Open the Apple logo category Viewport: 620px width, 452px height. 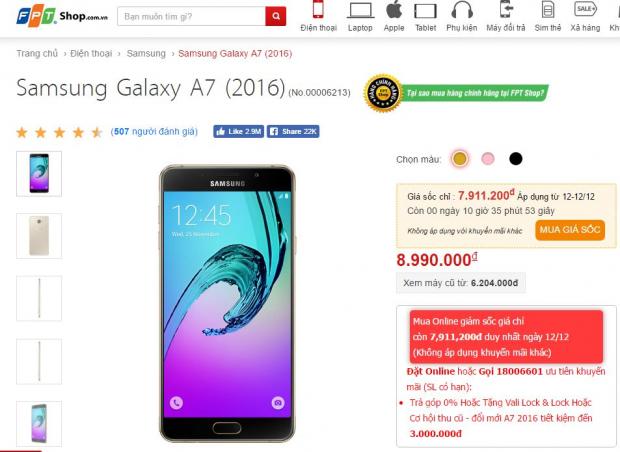pyautogui.click(x=394, y=9)
